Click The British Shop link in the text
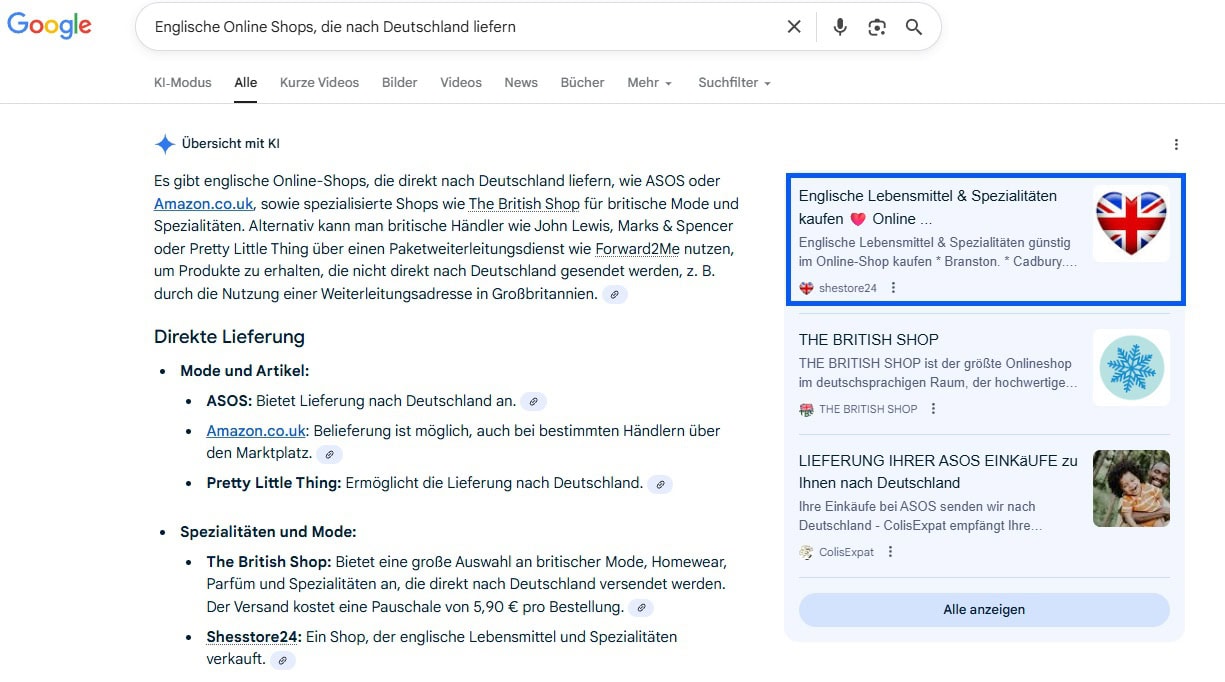Screen dimensions: 1225x682 click(x=525, y=203)
